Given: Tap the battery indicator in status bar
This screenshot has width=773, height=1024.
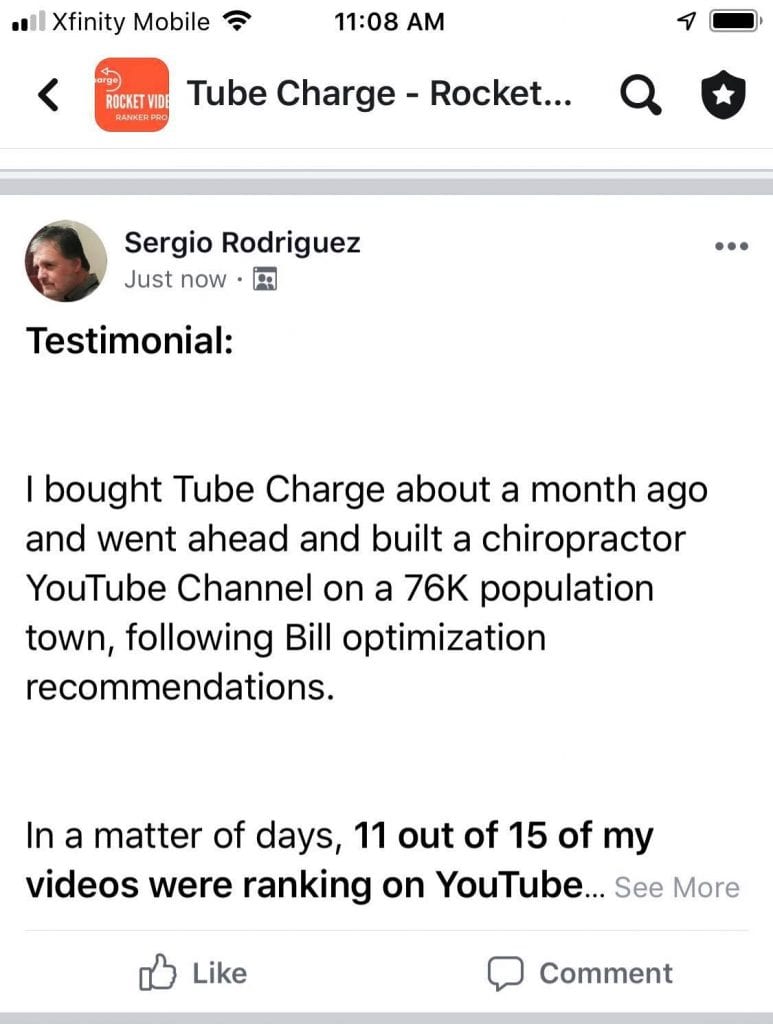Looking at the screenshot, I should (x=737, y=21).
